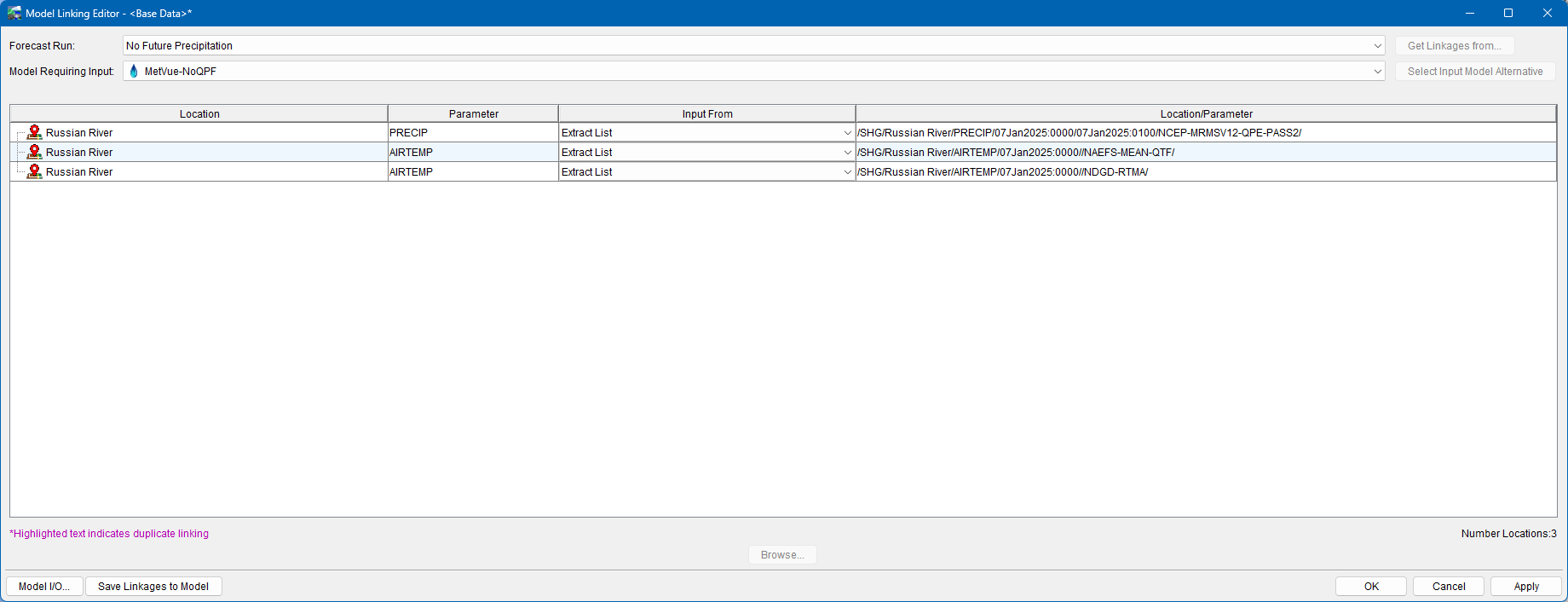Select Russian River text in the PRECIP row
This screenshot has height=602, width=1568.
tap(79, 133)
